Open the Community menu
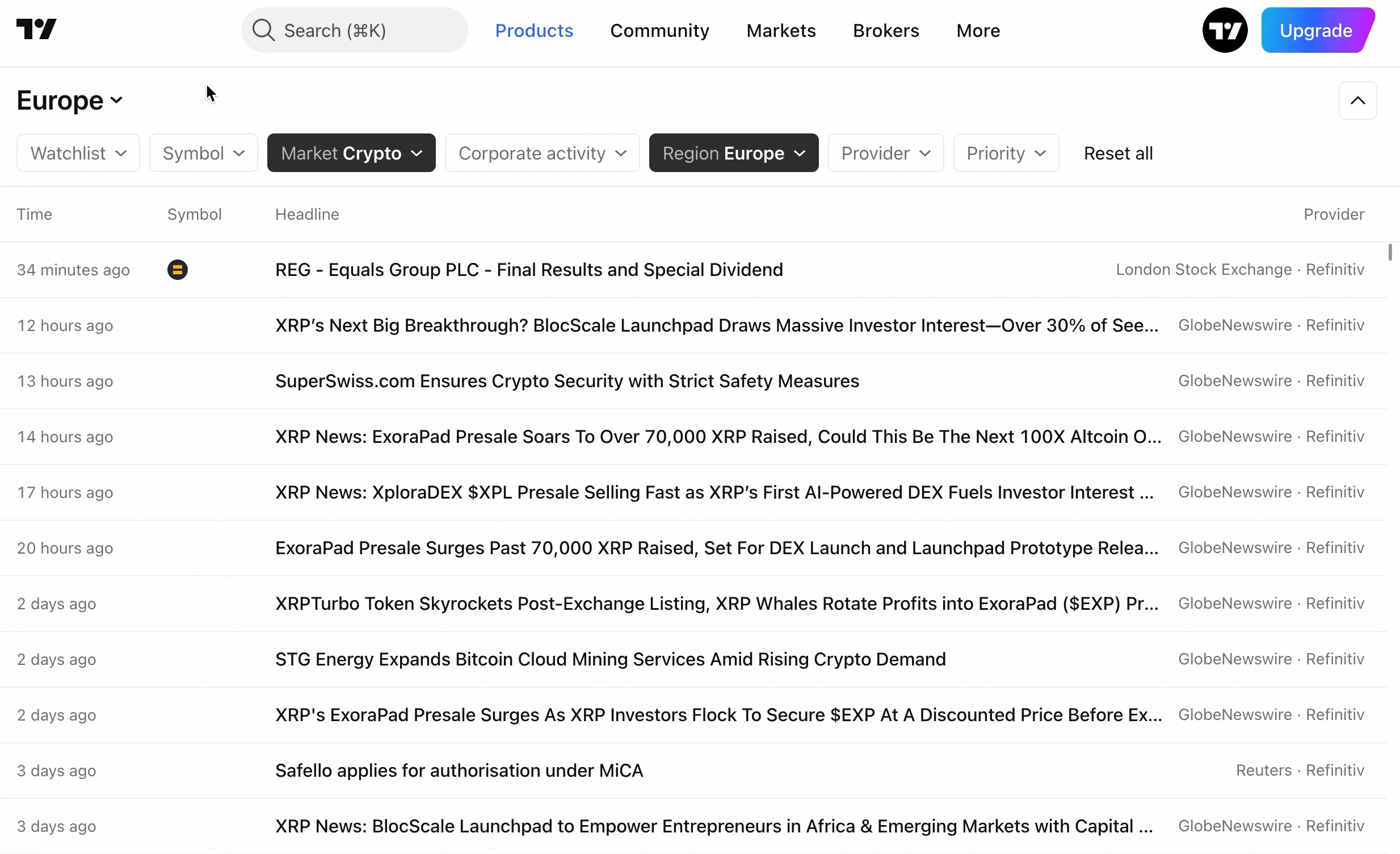The width and height of the screenshot is (1400, 854). 659,31
